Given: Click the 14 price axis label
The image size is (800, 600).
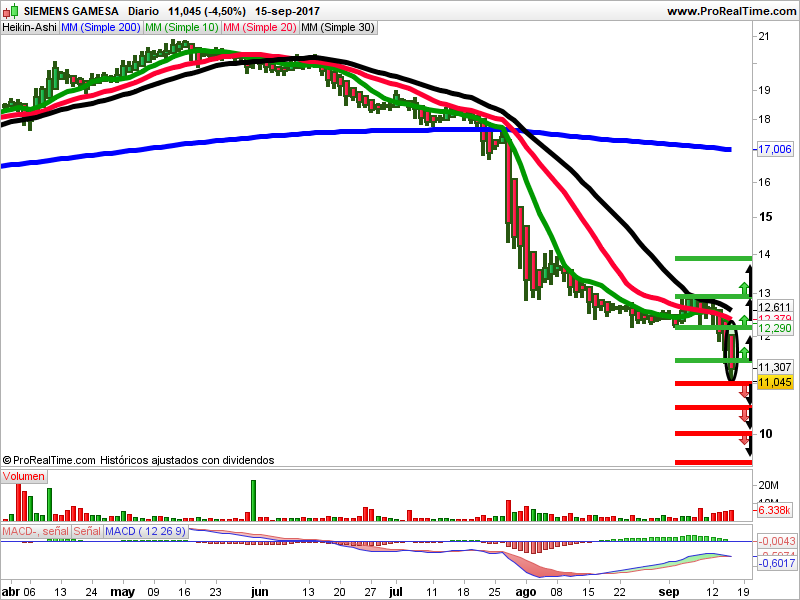Looking at the screenshot, I should point(764,254).
